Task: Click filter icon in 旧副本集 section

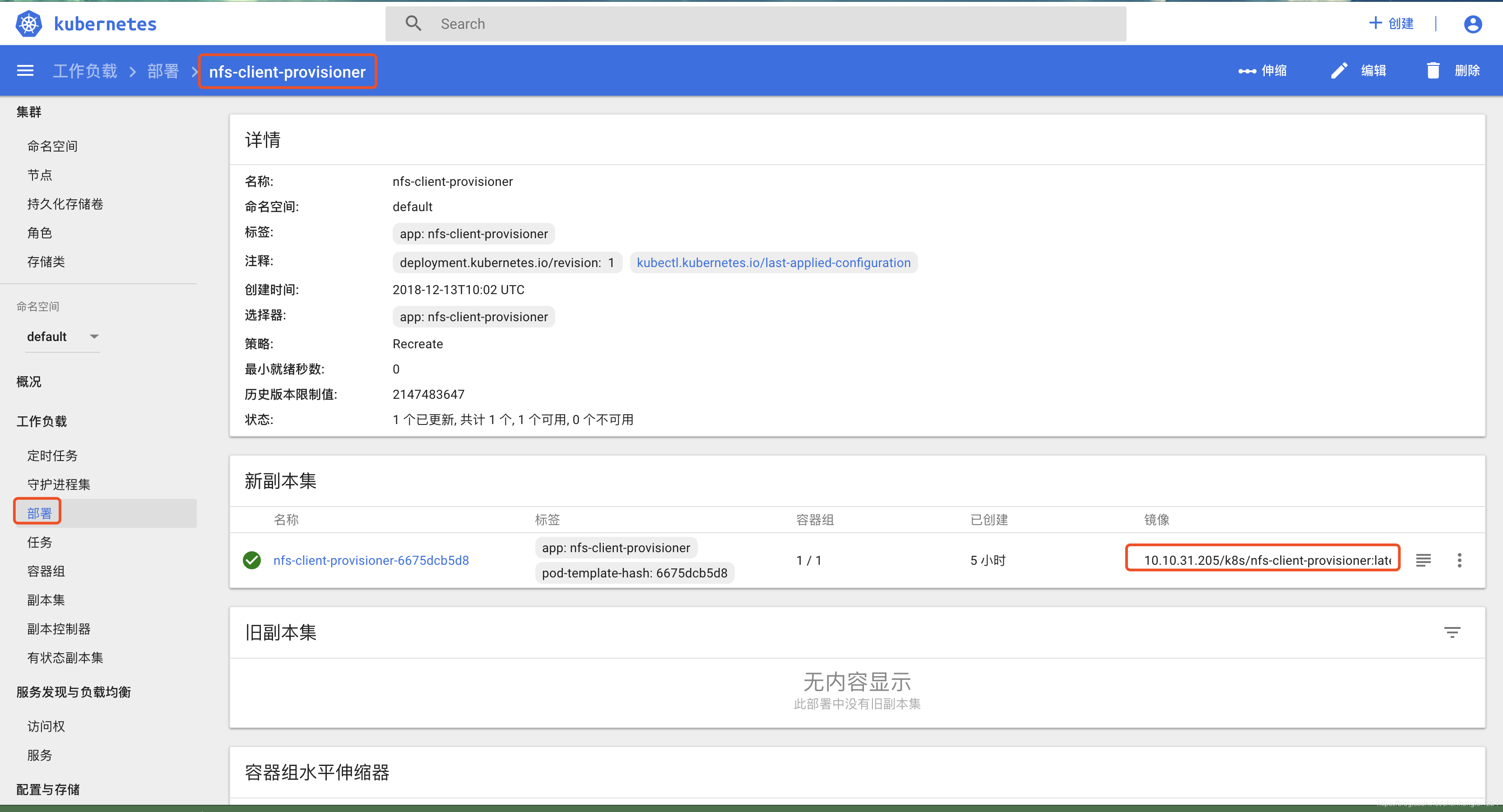Action: (1452, 632)
